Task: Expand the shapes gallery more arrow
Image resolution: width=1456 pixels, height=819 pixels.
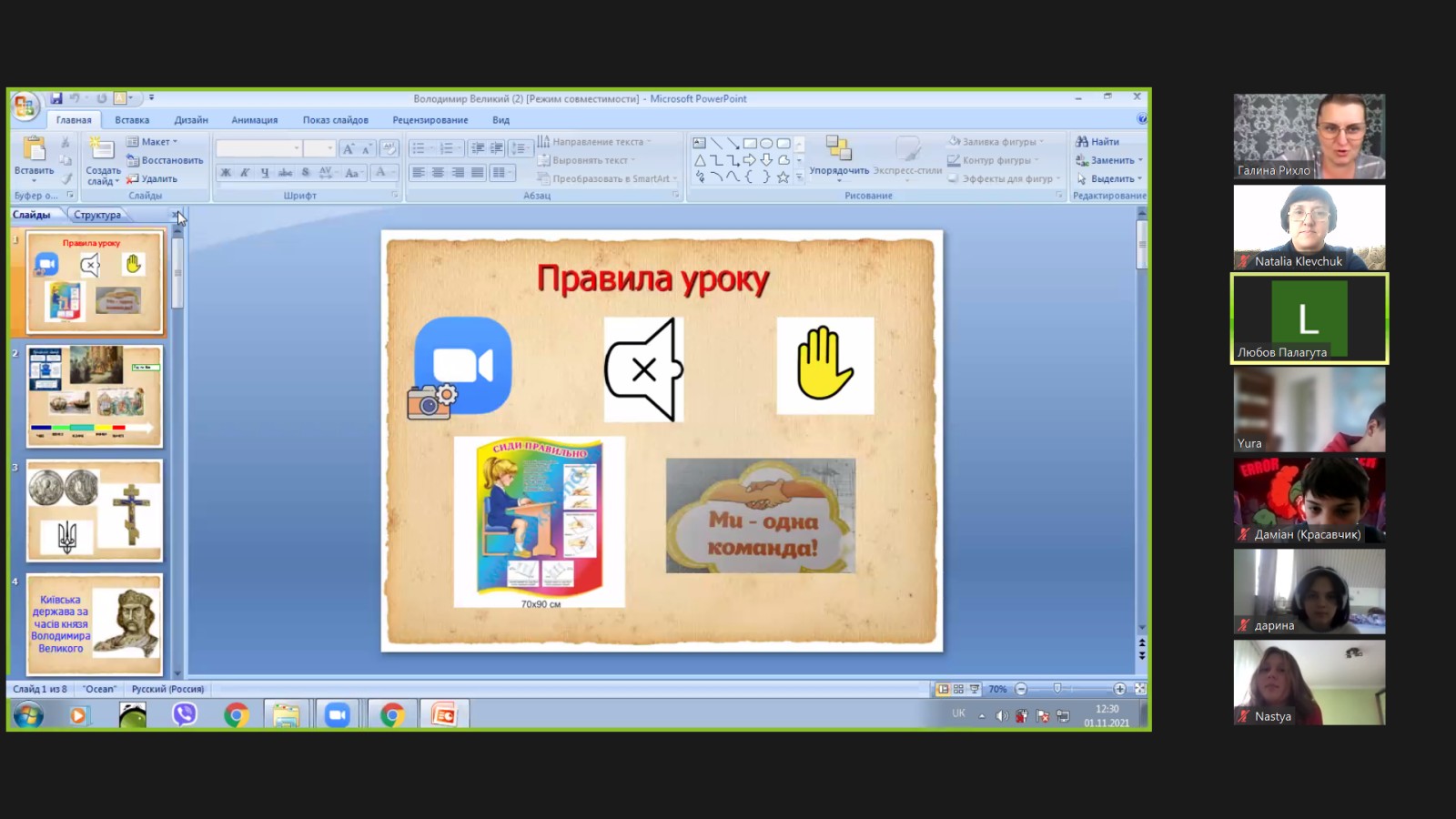Action: (x=799, y=178)
